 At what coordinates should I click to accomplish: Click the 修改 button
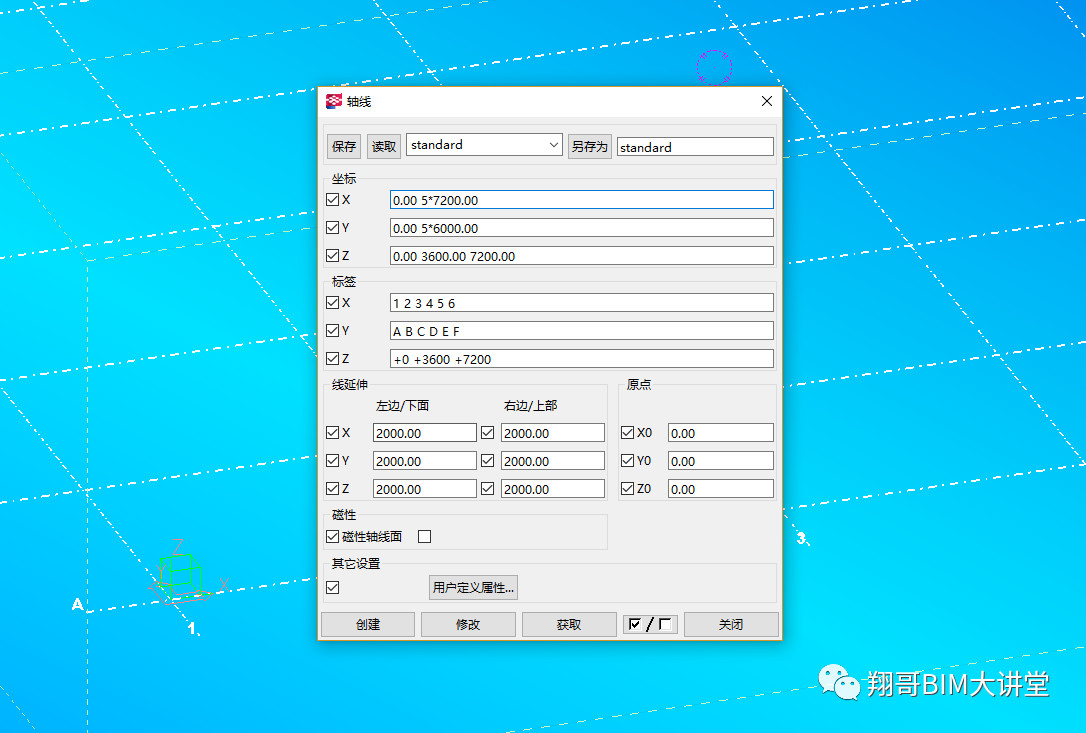pyautogui.click(x=468, y=624)
